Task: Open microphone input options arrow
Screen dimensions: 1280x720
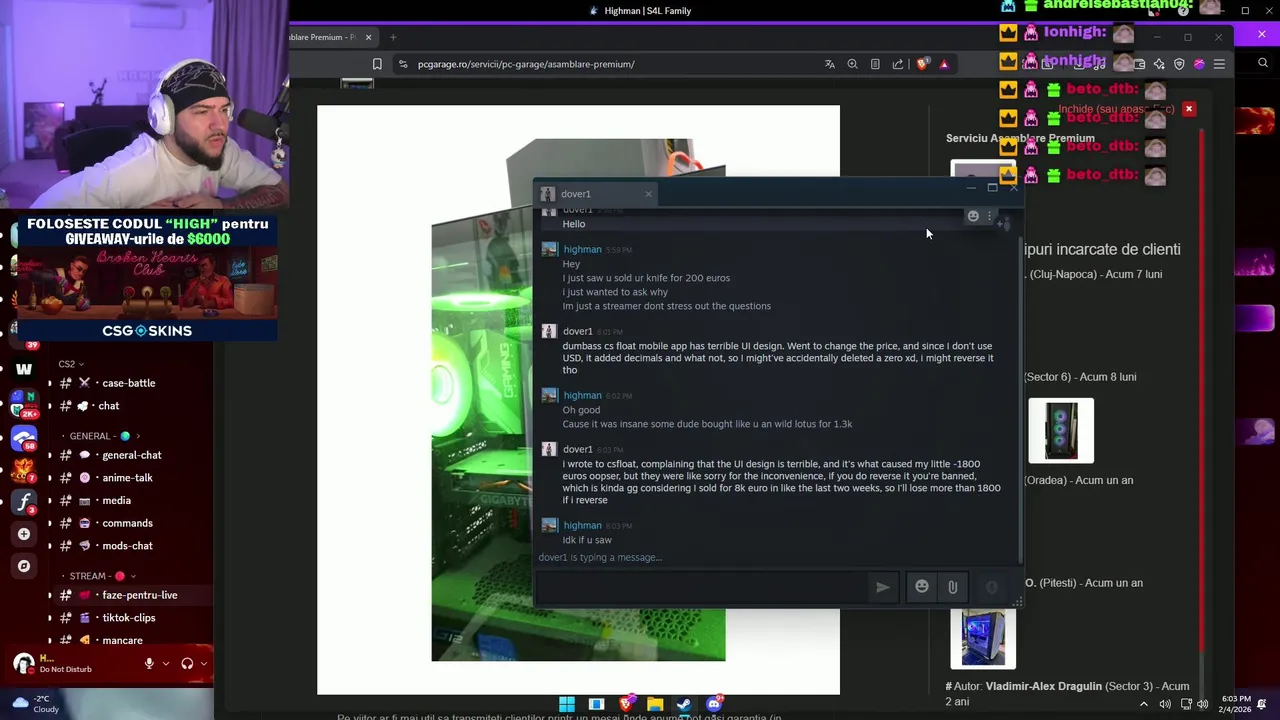Action: [165, 663]
